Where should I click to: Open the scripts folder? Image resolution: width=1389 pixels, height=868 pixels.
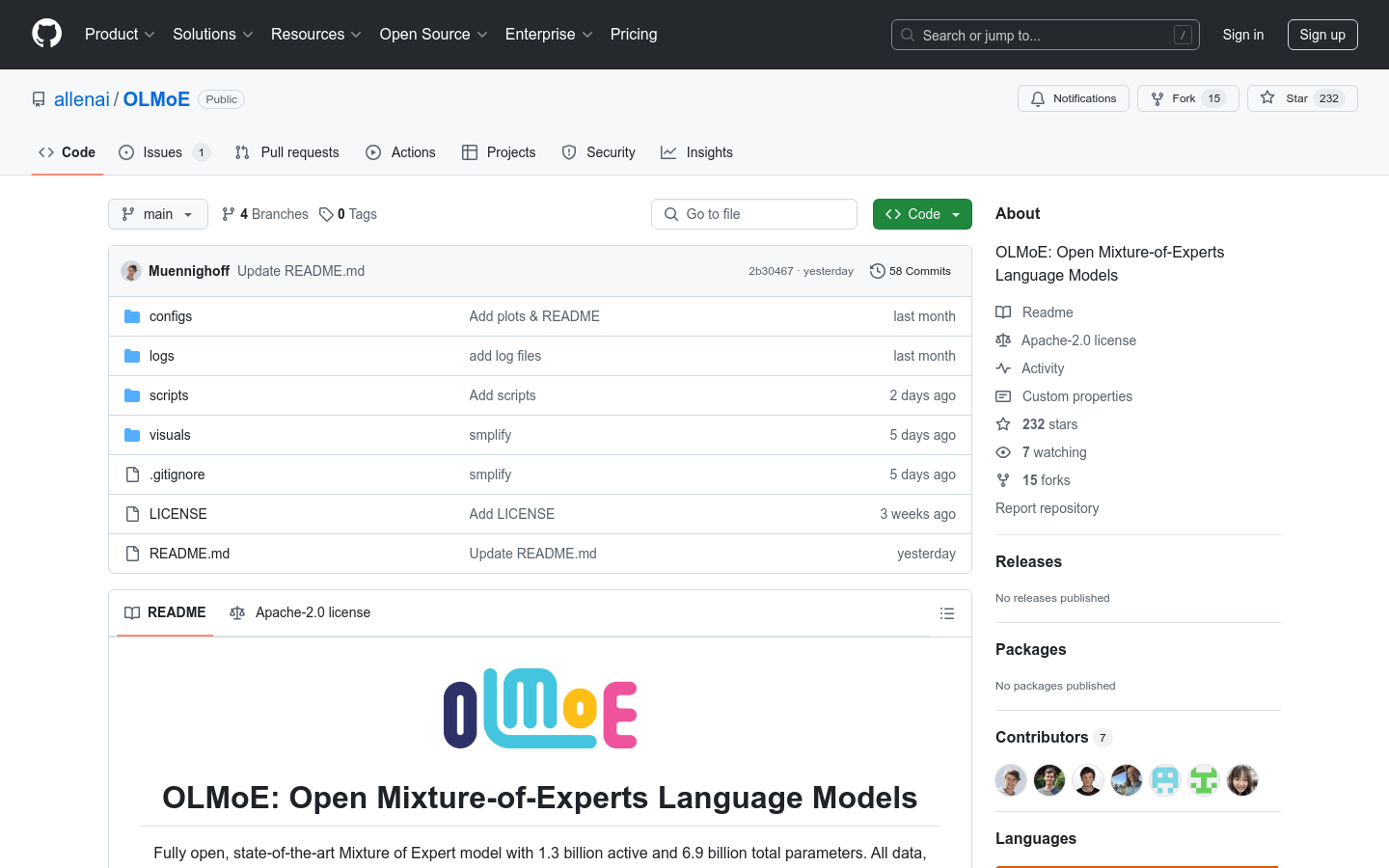[169, 395]
